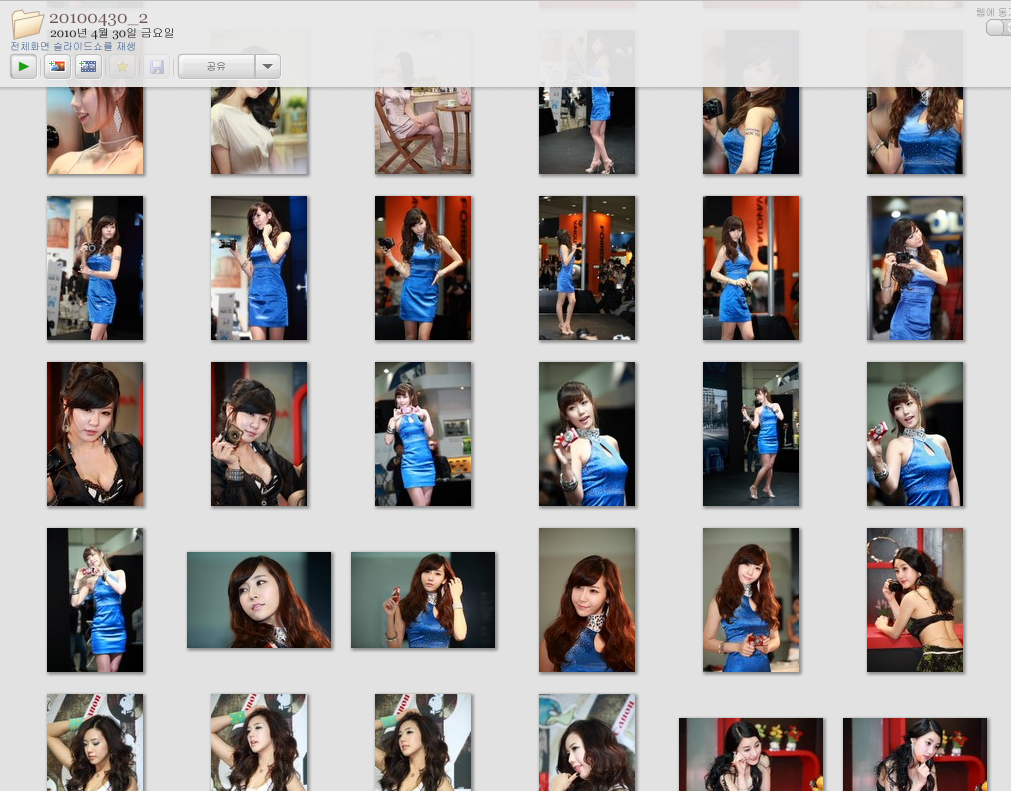Select the distant stage shot with photographer crowd
Viewport: 1011px width, 791px height.
587,268
